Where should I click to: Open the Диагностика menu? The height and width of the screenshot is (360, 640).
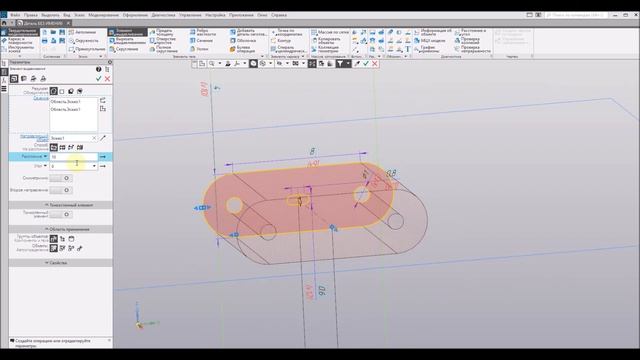pos(163,15)
